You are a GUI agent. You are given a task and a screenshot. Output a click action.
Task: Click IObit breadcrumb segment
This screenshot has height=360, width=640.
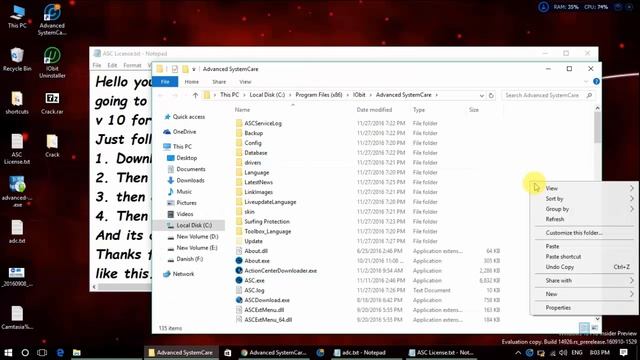click(359, 95)
